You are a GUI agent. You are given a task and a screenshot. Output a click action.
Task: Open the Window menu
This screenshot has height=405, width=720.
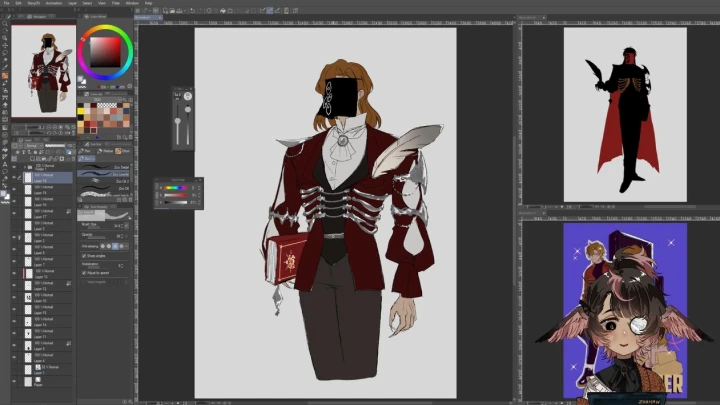[x=132, y=3]
